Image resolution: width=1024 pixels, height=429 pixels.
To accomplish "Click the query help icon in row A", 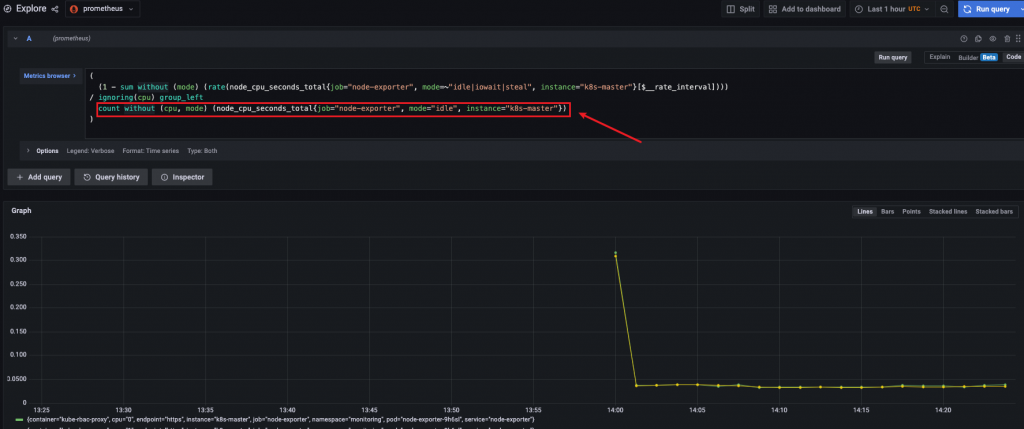I will coord(963,39).
